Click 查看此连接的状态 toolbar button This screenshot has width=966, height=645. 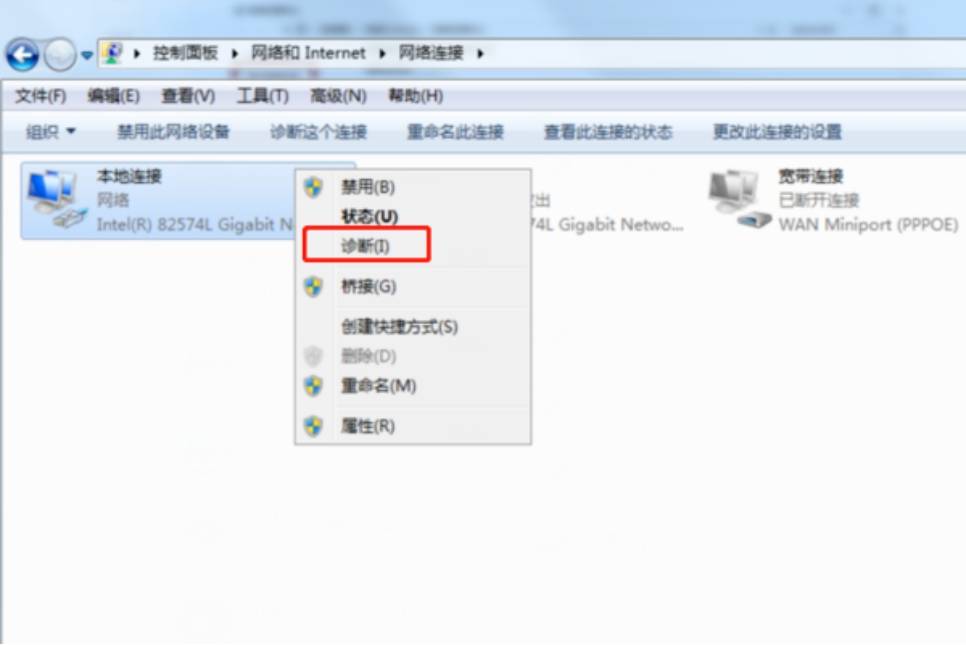pyautogui.click(x=607, y=131)
